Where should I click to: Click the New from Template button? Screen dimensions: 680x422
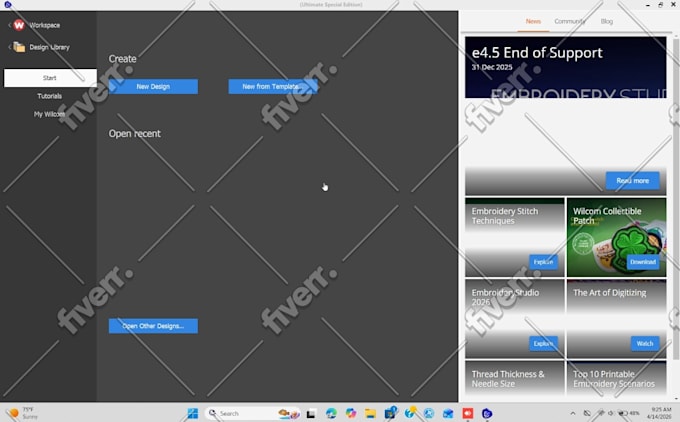point(273,86)
